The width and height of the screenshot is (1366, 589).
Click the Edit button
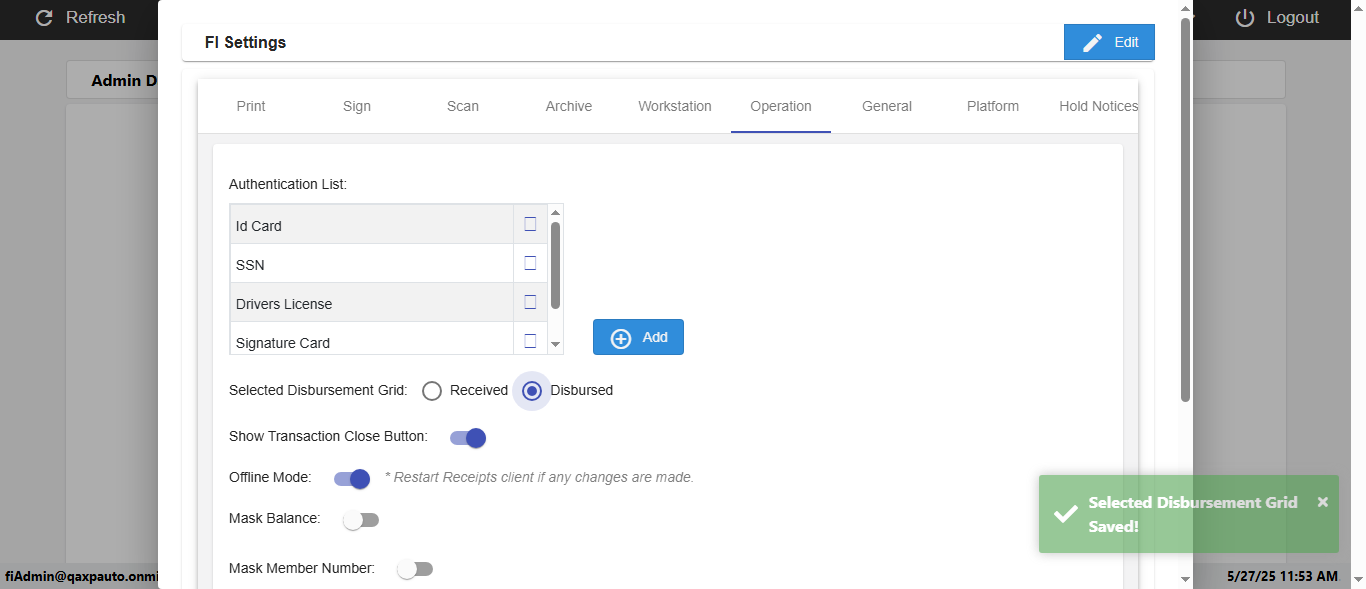tap(1109, 42)
